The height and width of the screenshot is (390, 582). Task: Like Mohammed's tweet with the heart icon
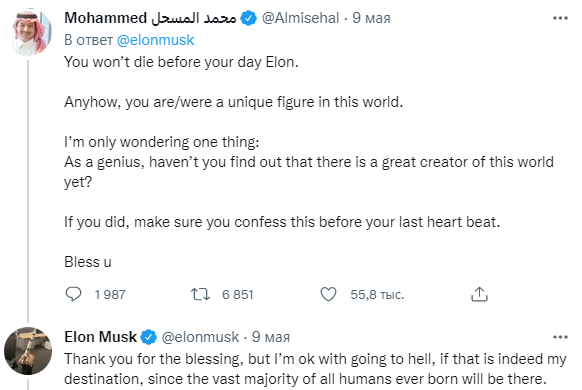[328, 294]
